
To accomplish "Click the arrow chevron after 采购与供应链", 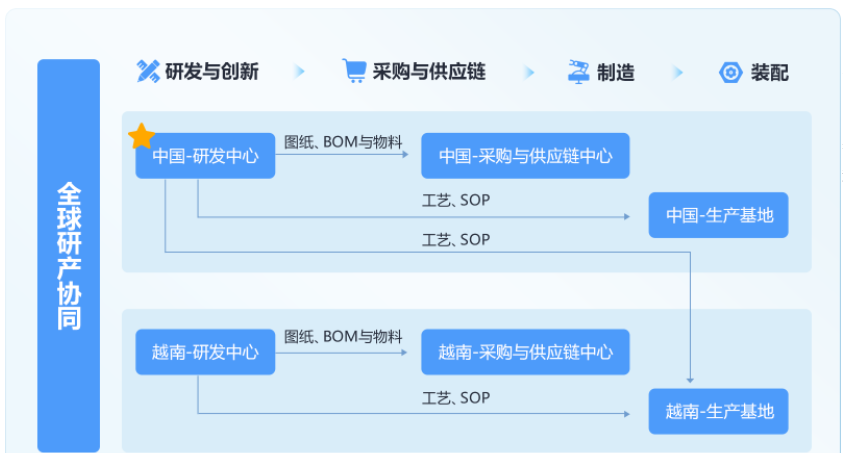I will (530, 72).
